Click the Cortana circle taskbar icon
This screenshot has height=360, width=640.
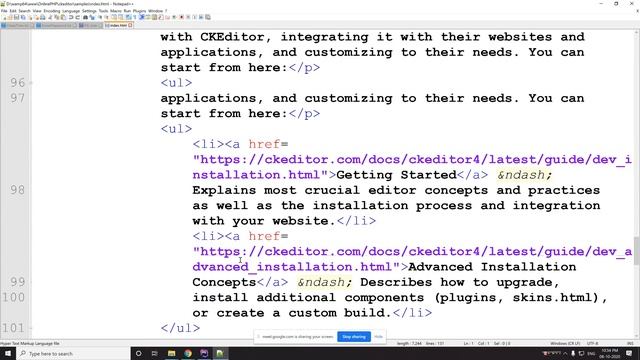[138, 353]
